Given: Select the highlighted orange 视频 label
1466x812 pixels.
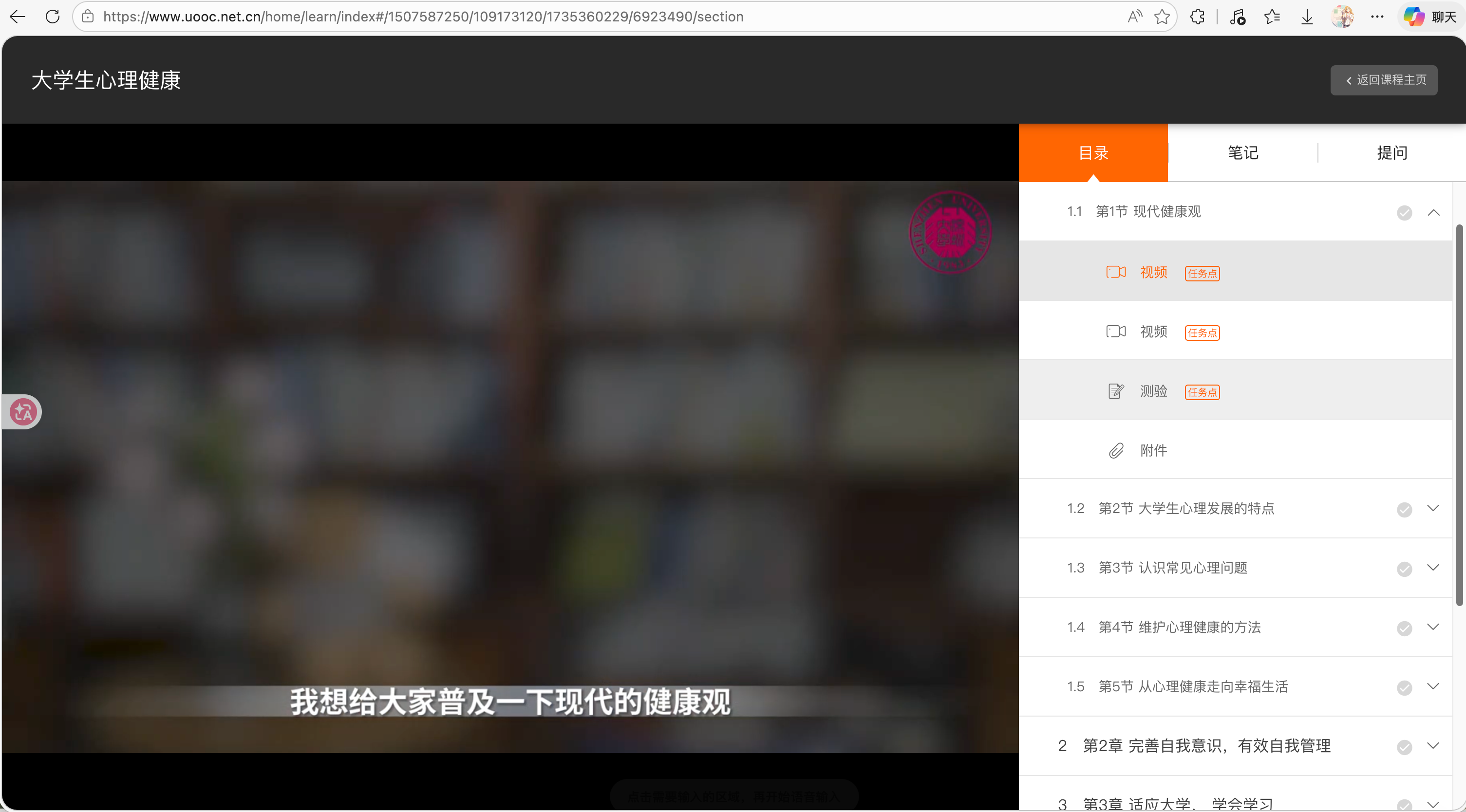Looking at the screenshot, I should (1154, 273).
